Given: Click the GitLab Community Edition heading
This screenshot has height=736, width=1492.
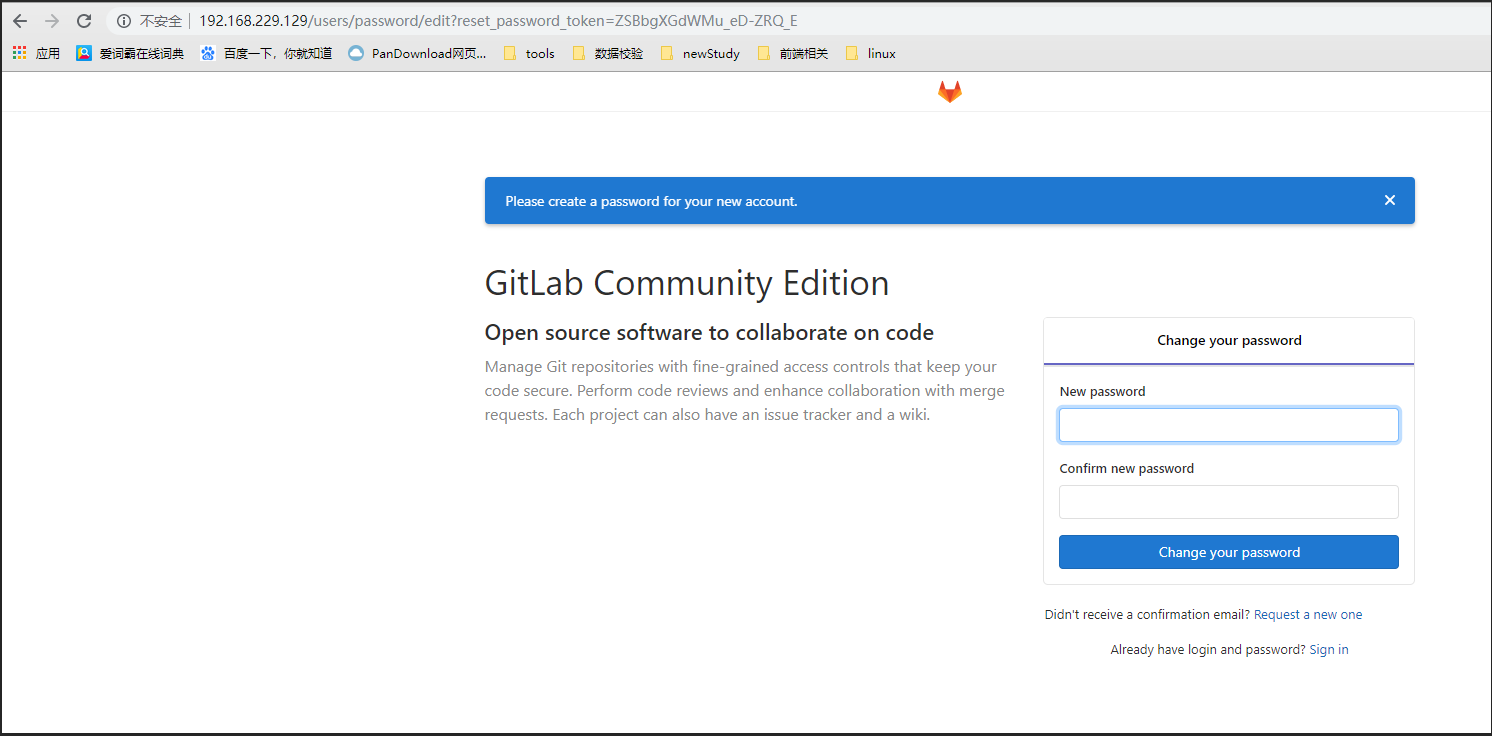Looking at the screenshot, I should pyautogui.click(x=687, y=283).
